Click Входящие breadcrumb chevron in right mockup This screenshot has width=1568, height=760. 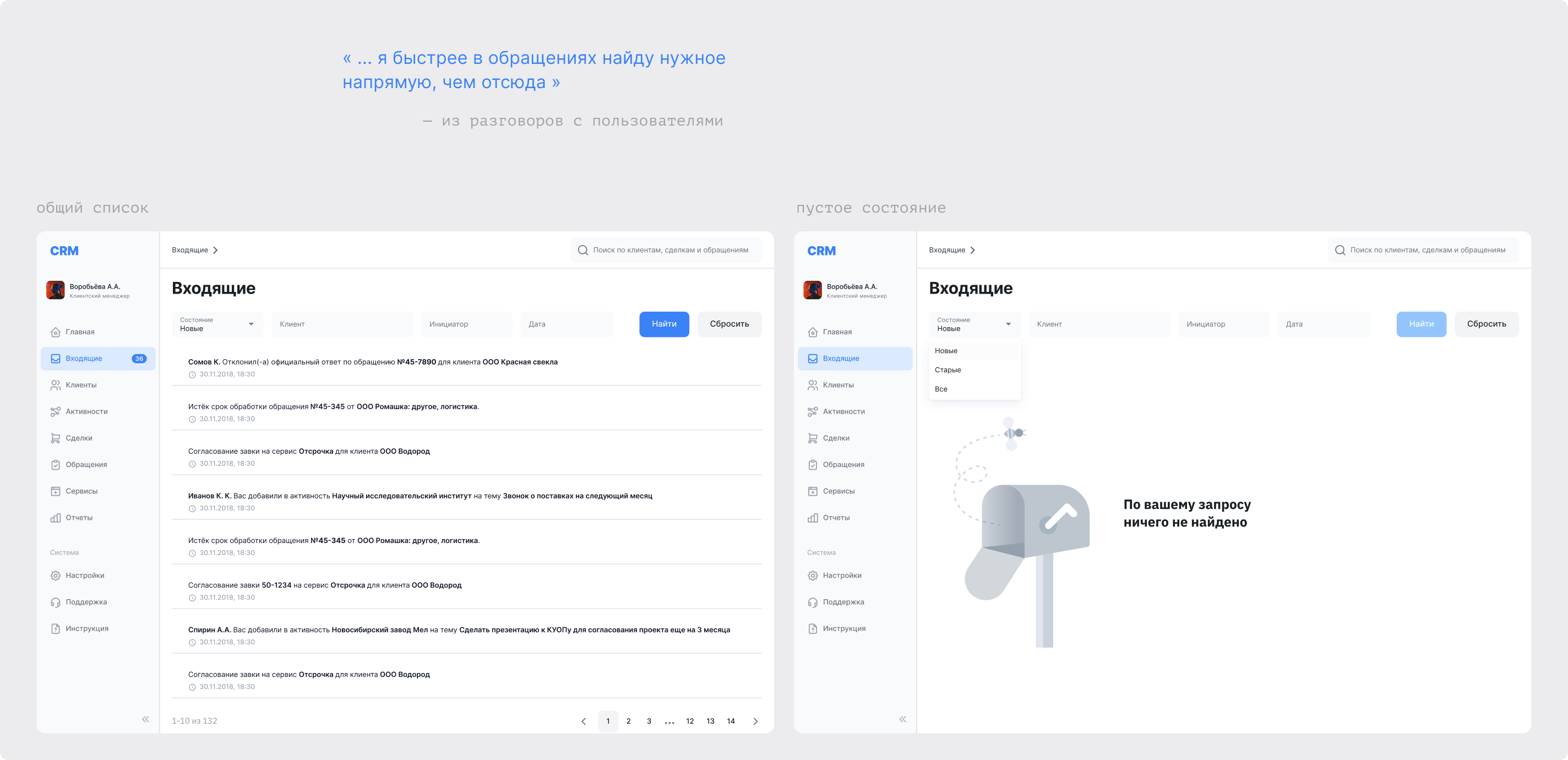[x=973, y=250]
